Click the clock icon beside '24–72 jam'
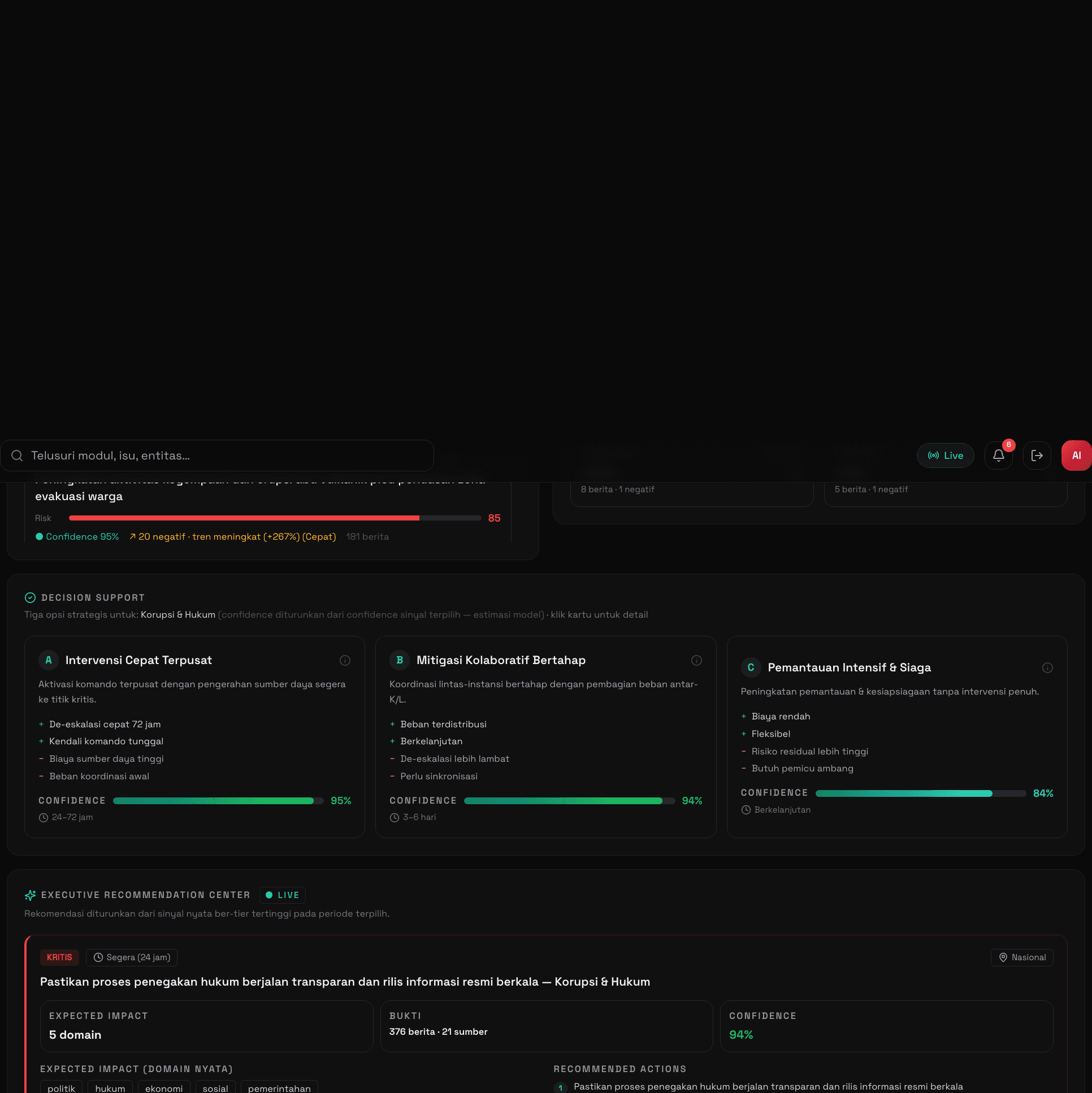Viewport: 1092px width, 1093px height. tap(44, 817)
